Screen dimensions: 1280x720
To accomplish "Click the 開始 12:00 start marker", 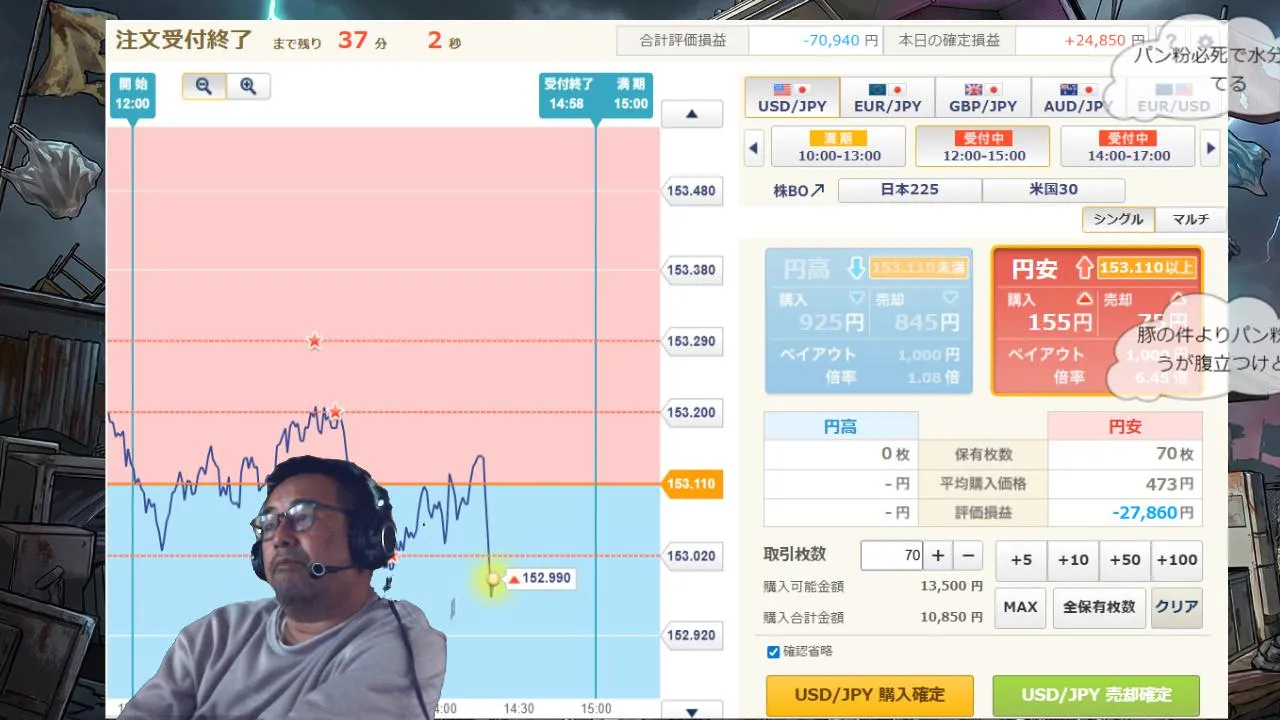I will tap(132, 95).
